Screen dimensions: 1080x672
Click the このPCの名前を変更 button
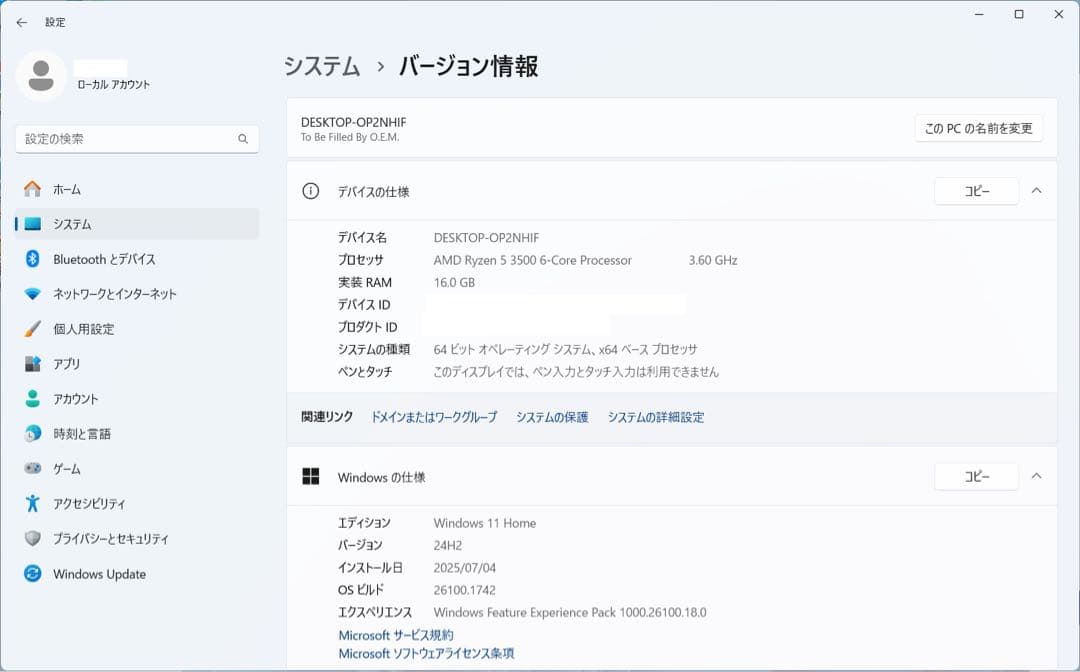pyautogui.click(x=978, y=128)
